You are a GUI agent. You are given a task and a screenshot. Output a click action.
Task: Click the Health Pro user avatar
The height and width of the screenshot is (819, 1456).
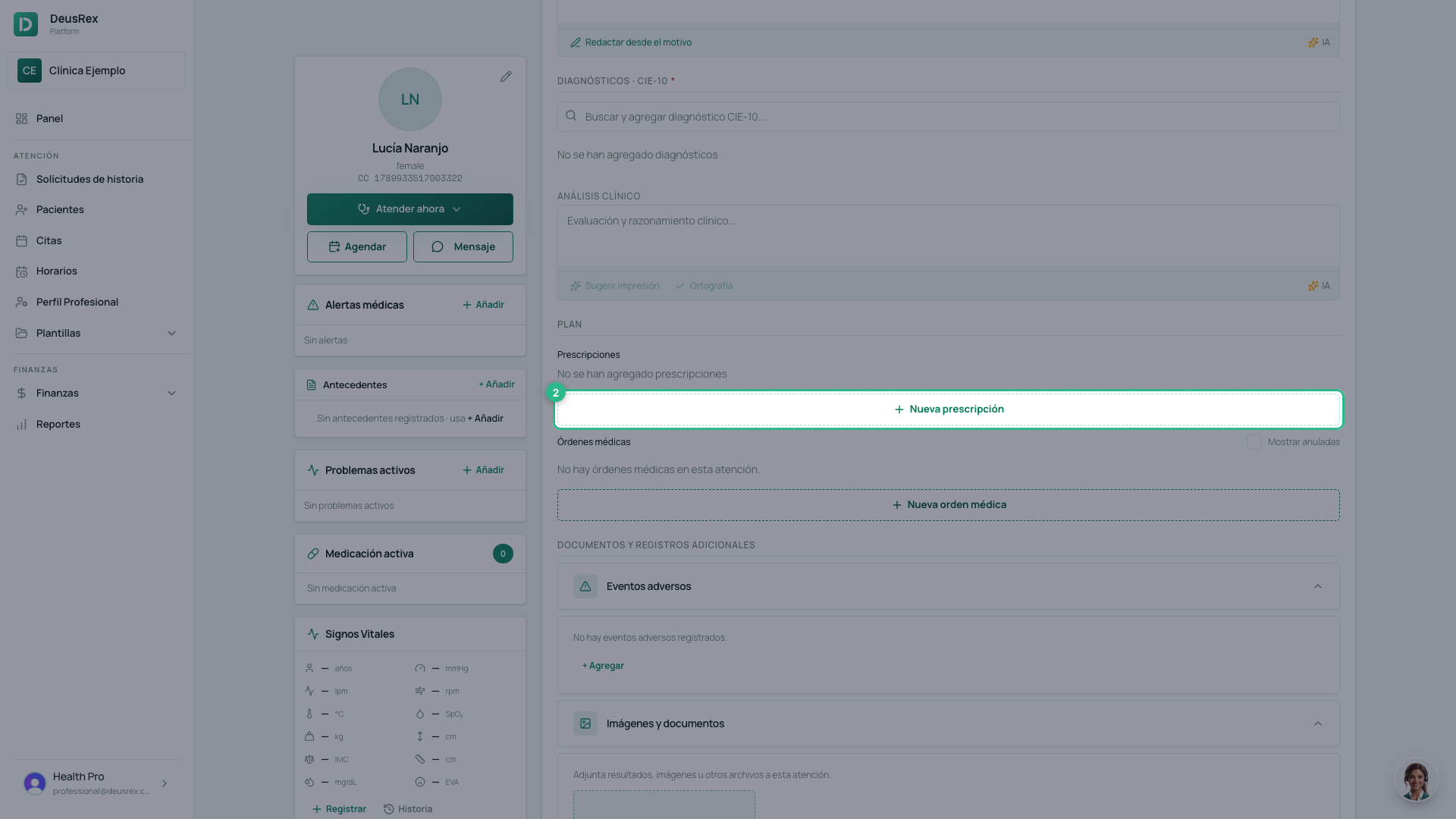35,783
